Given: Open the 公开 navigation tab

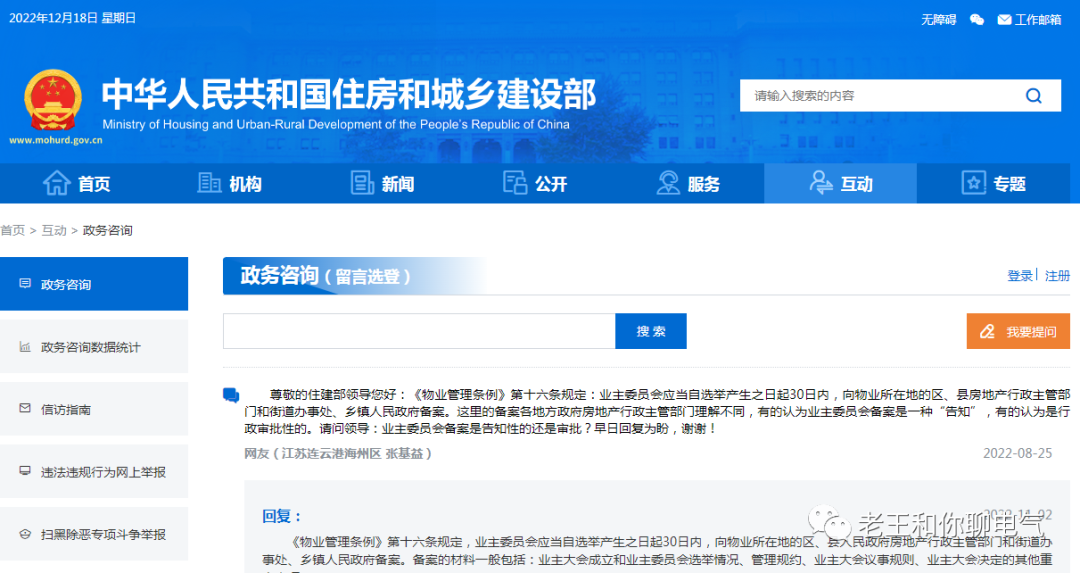Looking at the screenshot, I should point(535,183).
